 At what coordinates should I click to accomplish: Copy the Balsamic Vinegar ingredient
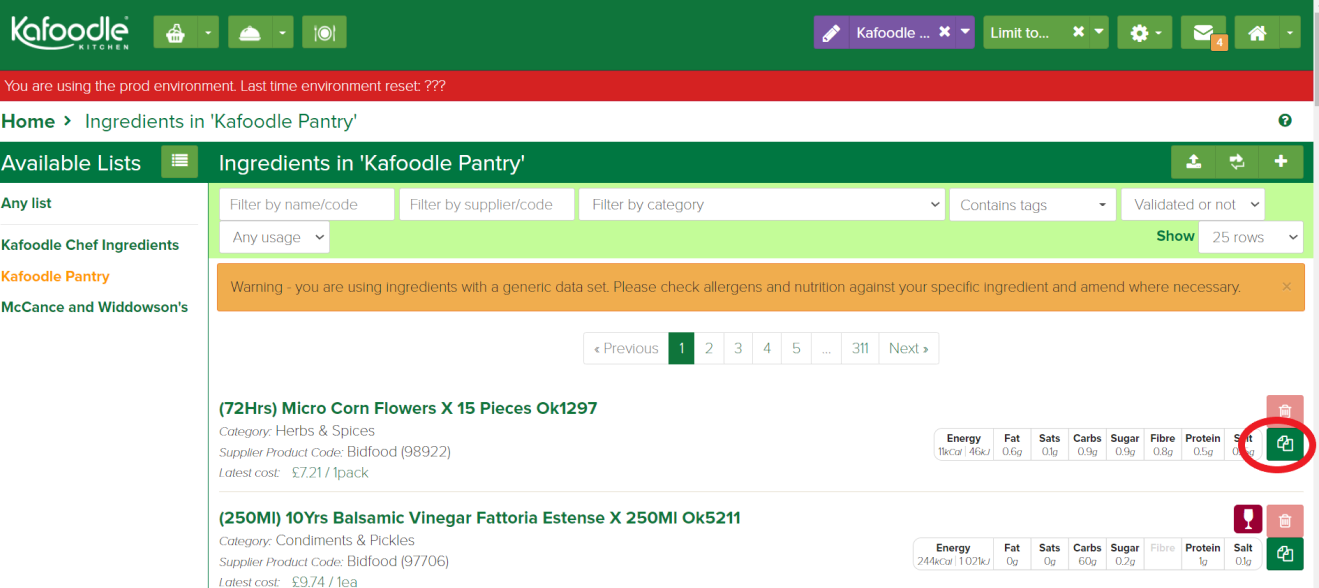pyautogui.click(x=1285, y=554)
